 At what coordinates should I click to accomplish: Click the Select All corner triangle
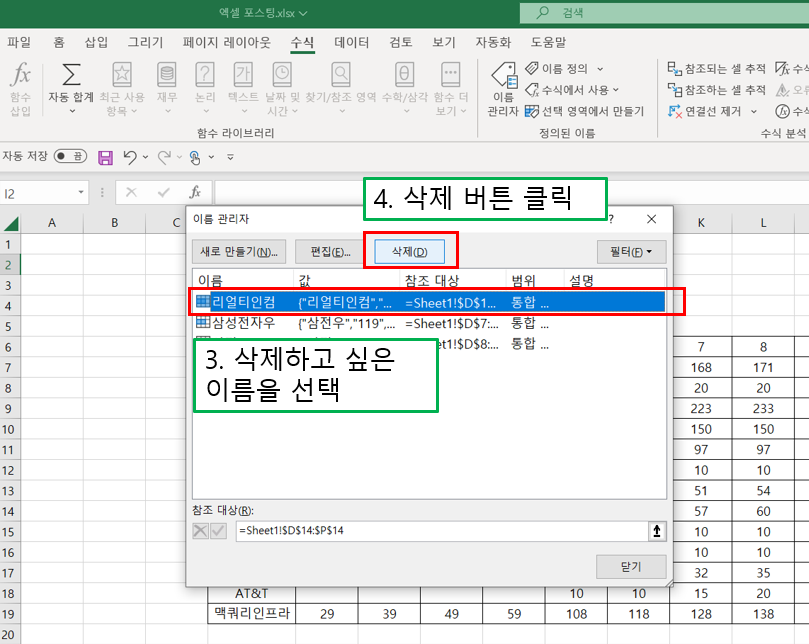(11, 223)
